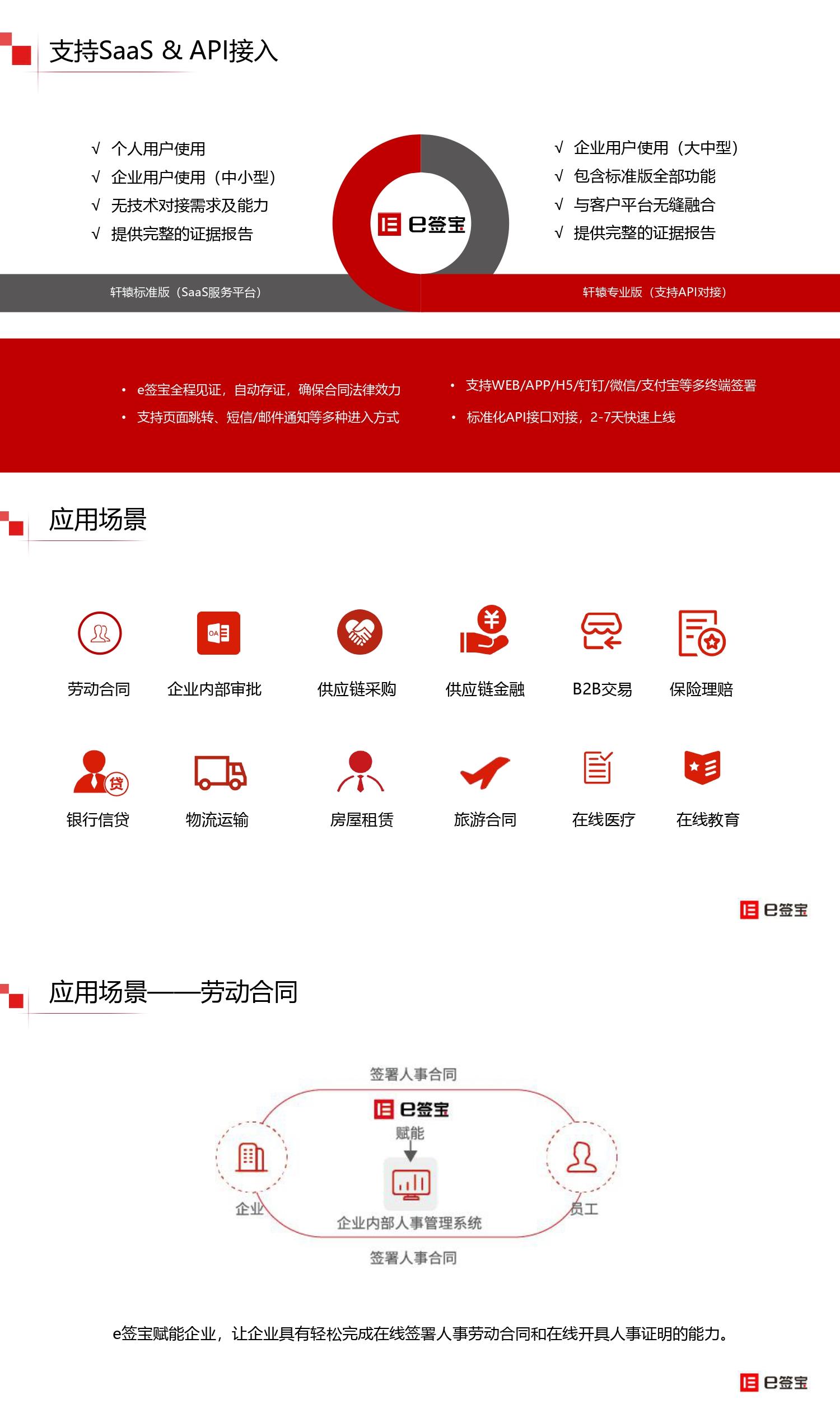
Task: Click the 企业 building icon in the diagram
Action: click(x=251, y=1158)
